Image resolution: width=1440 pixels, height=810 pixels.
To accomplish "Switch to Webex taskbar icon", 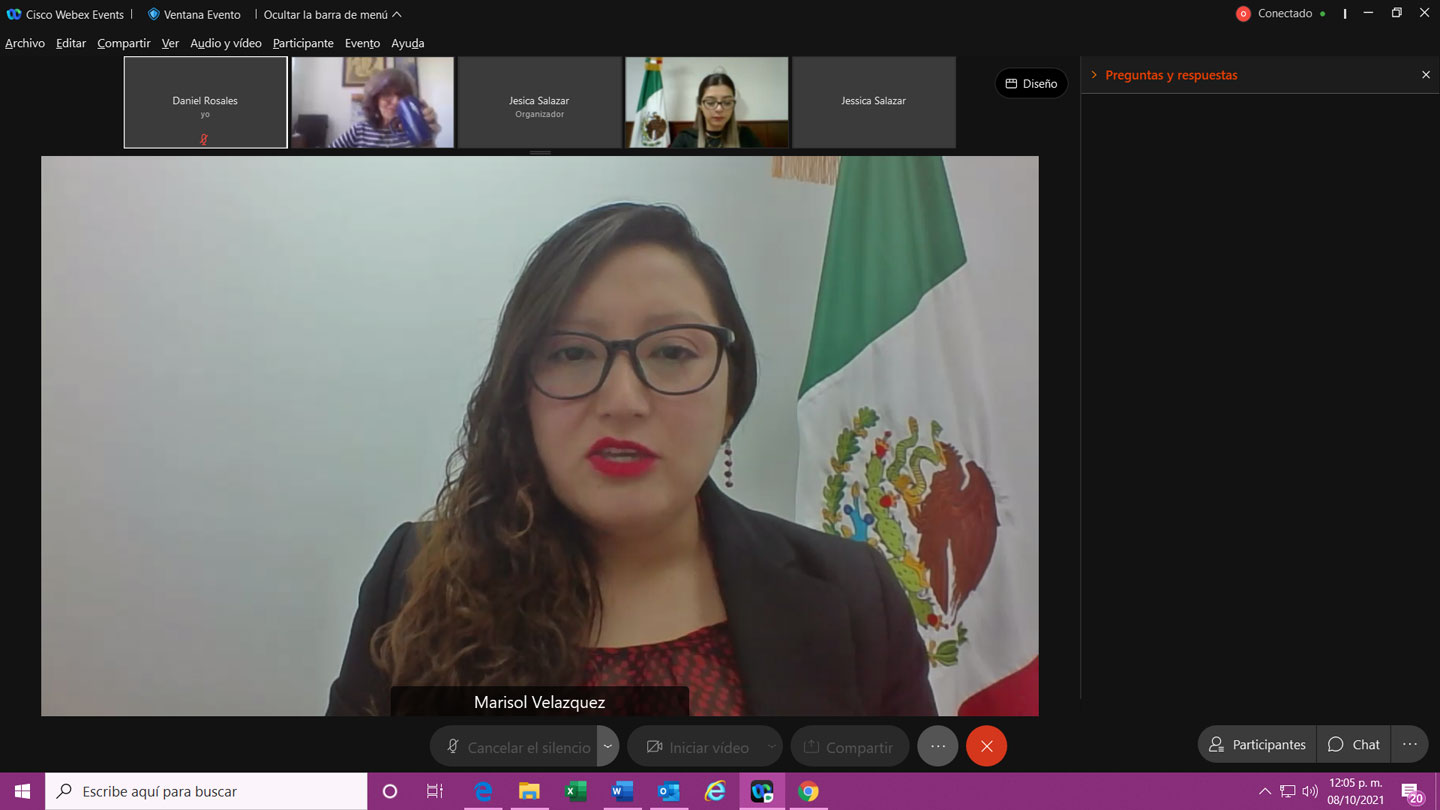I will click(x=762, y=791).
